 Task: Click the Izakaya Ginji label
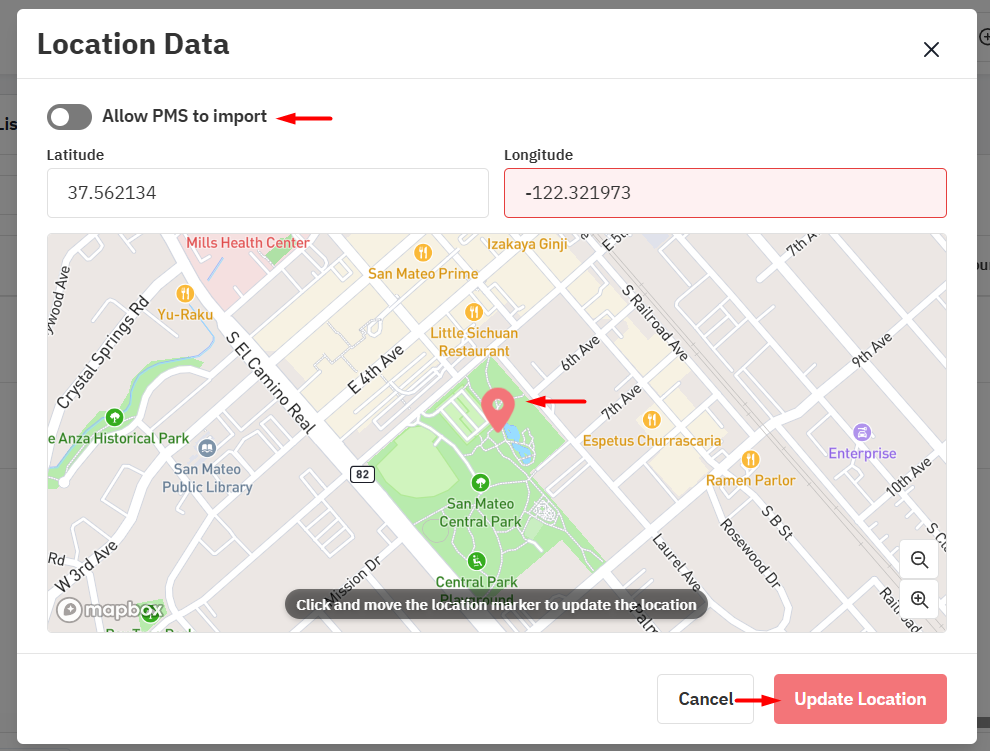click(x=527, y=244)
